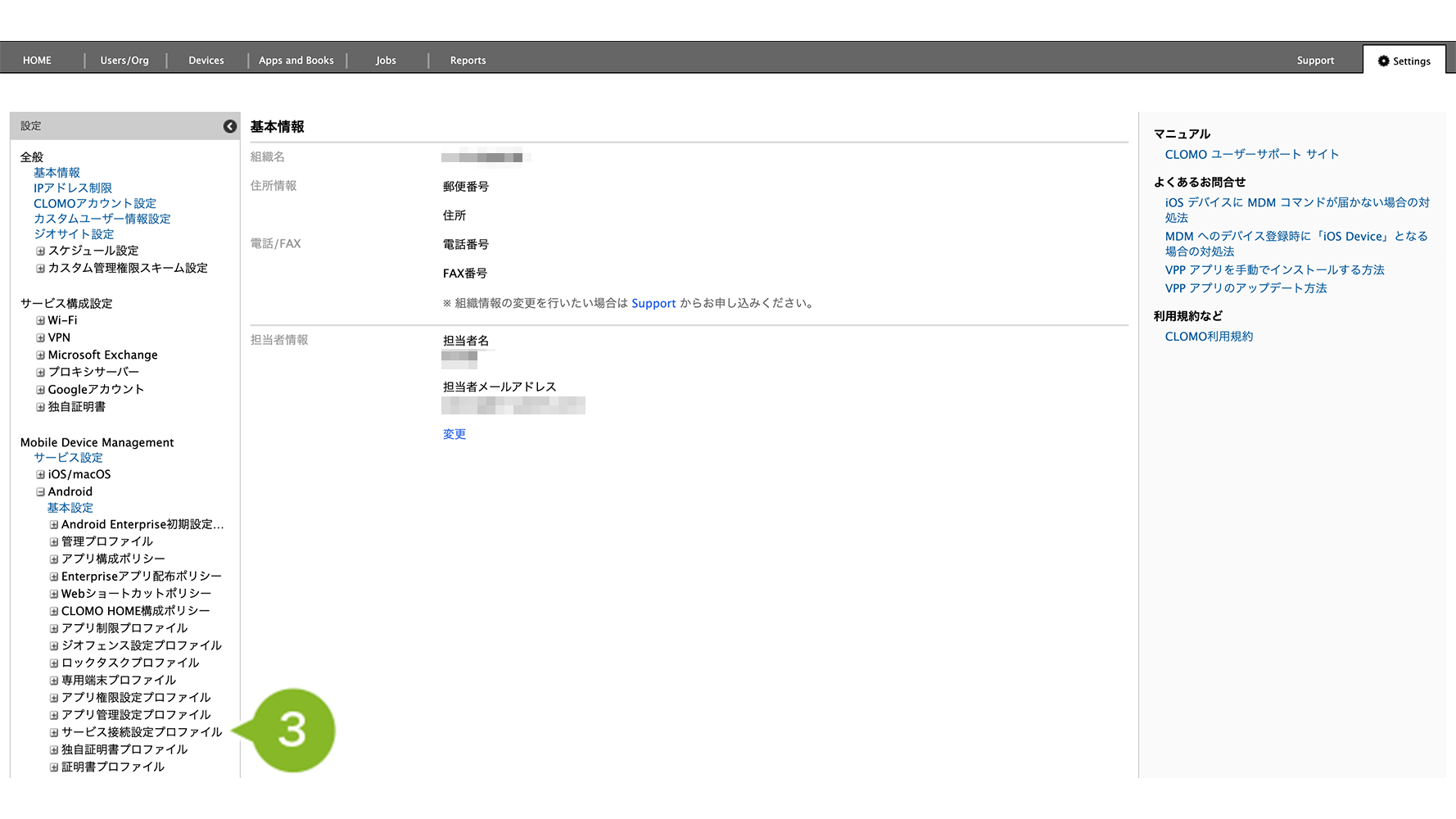Collapse the 設定 sidebar with arrow icon
This screenshot has width=1456, height=819.
pos(230,126)
